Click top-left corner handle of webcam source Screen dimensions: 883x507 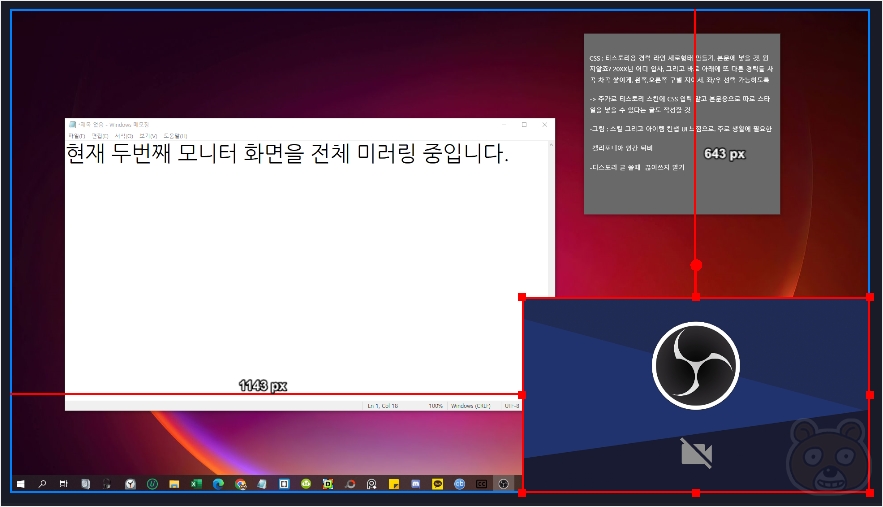click(x=522, y=297)
